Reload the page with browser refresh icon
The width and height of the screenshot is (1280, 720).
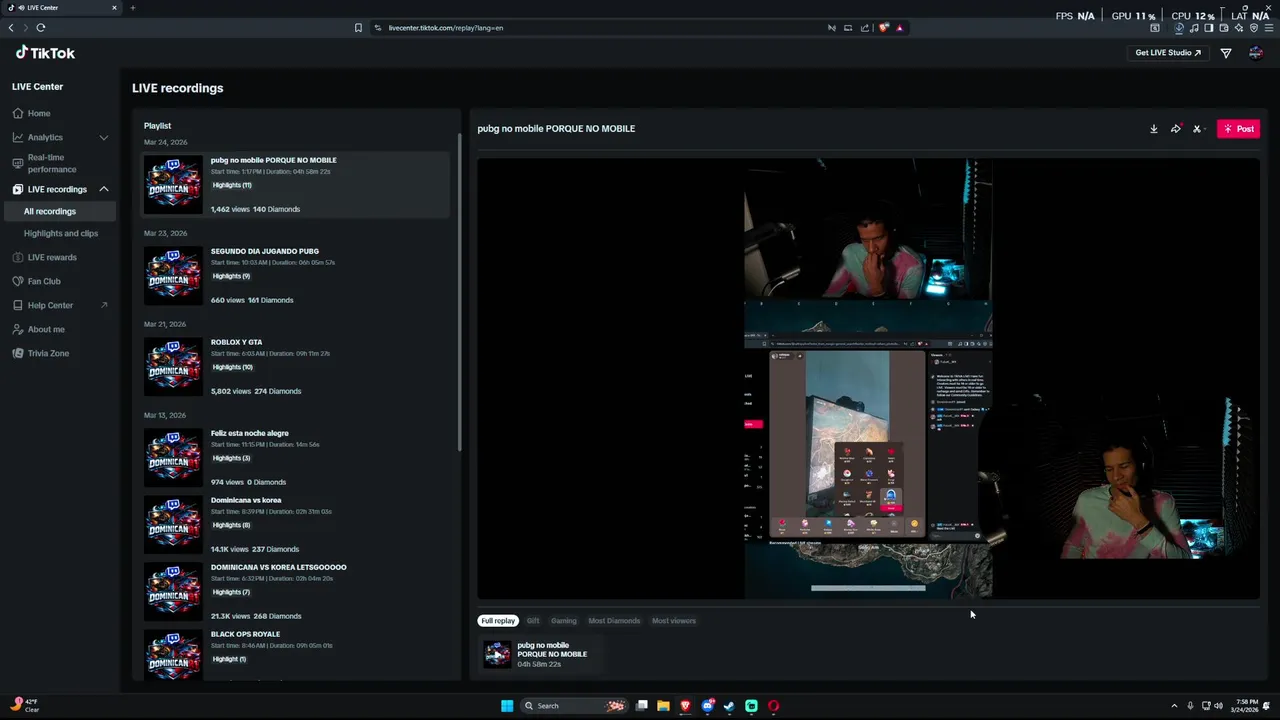41,28
